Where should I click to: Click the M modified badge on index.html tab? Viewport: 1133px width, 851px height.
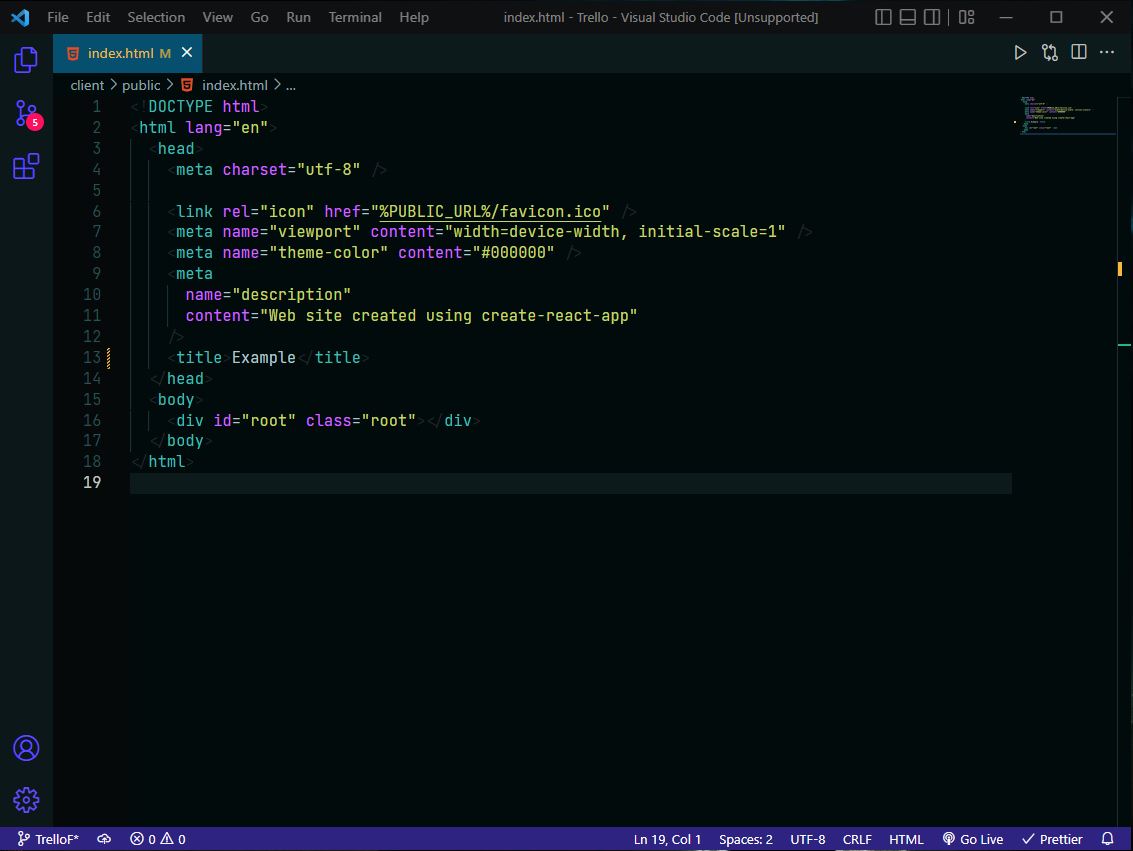coord(165,53)
